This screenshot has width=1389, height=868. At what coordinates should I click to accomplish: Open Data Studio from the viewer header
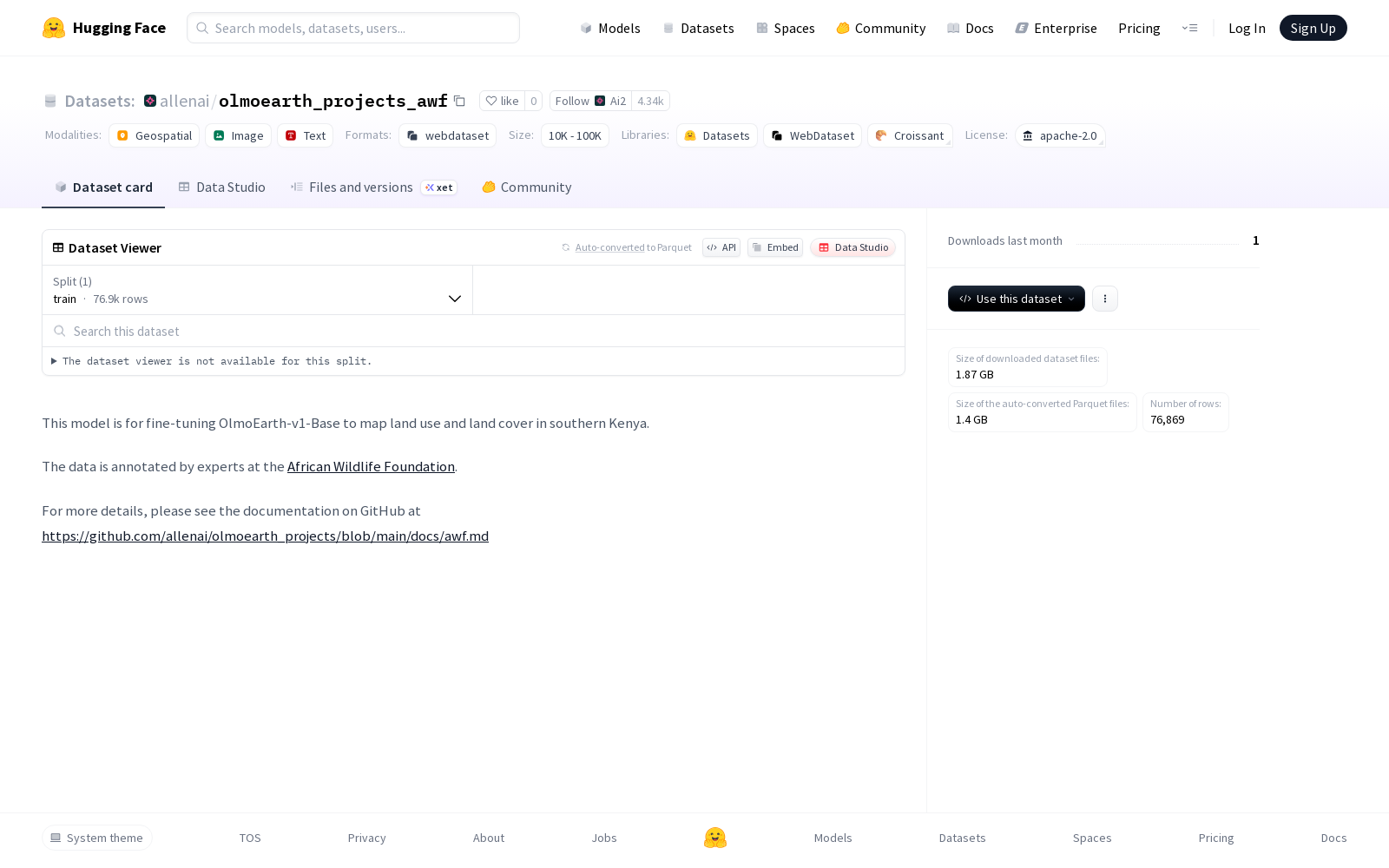[852, 247]
